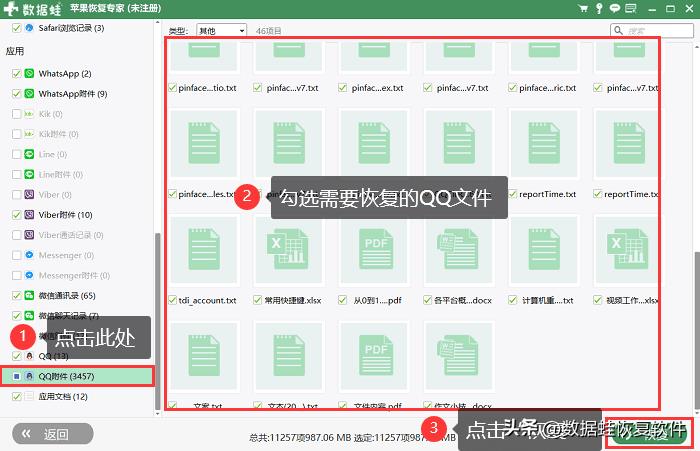Image resolution: width=700 pixels, height=451 pixels.
Task: Click the WhatsApp附件 (9) icon
Action: click(29, 93)
